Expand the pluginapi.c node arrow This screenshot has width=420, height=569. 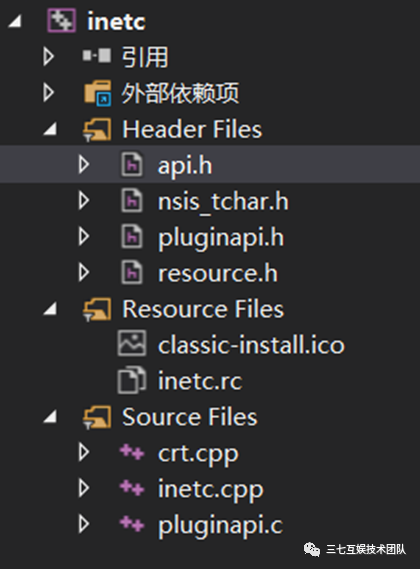84,524
